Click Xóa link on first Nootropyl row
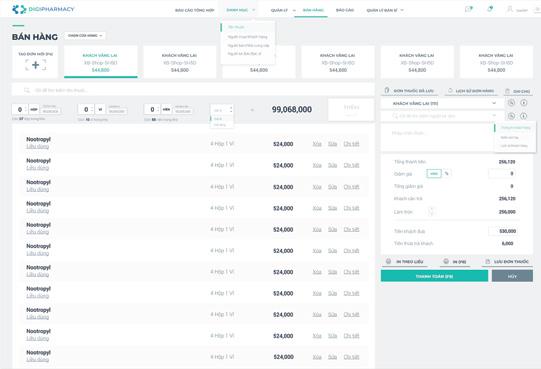Screen dimensions: 541x369 point(317,144)
